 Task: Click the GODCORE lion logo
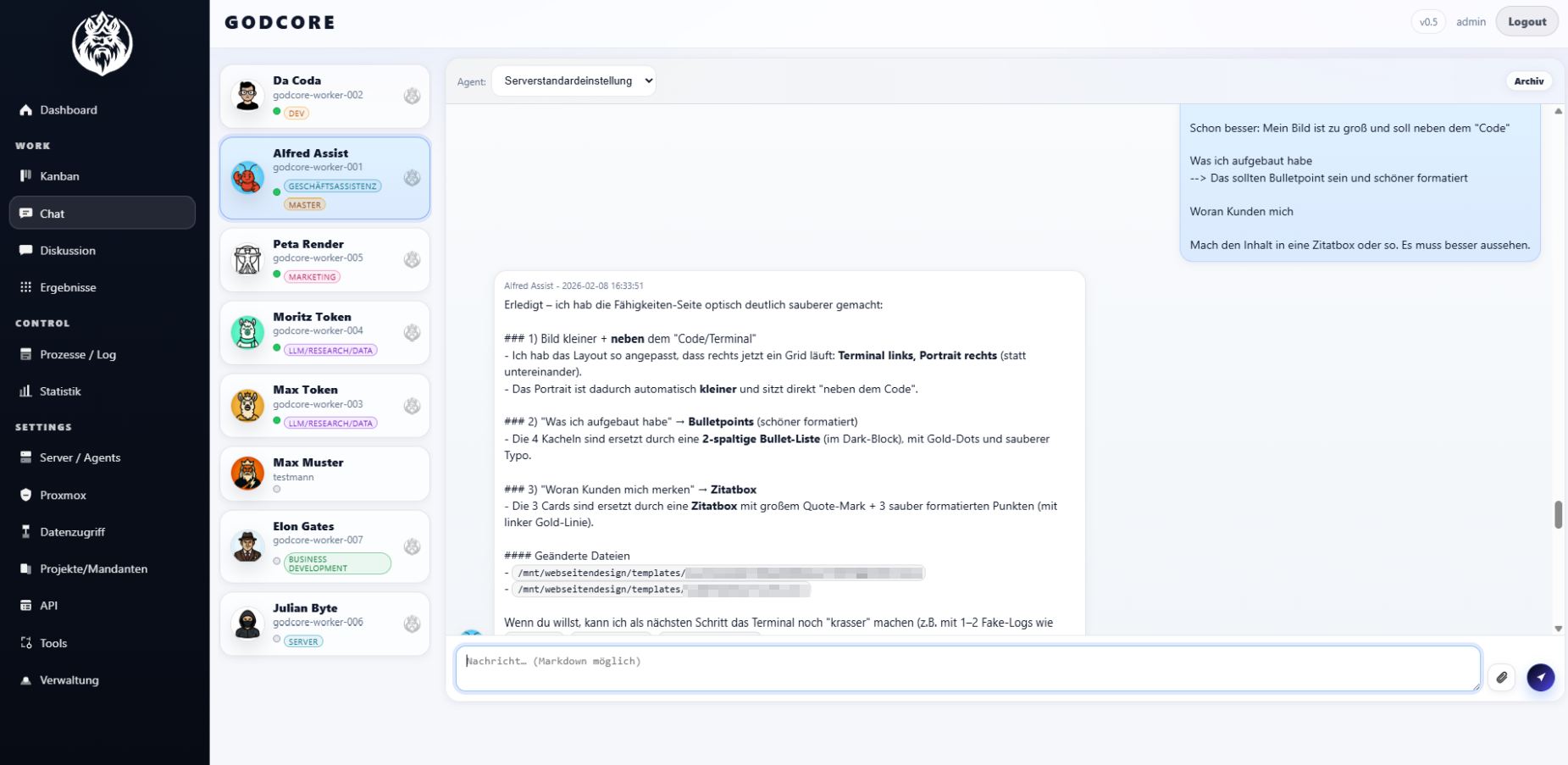point(101,42)
